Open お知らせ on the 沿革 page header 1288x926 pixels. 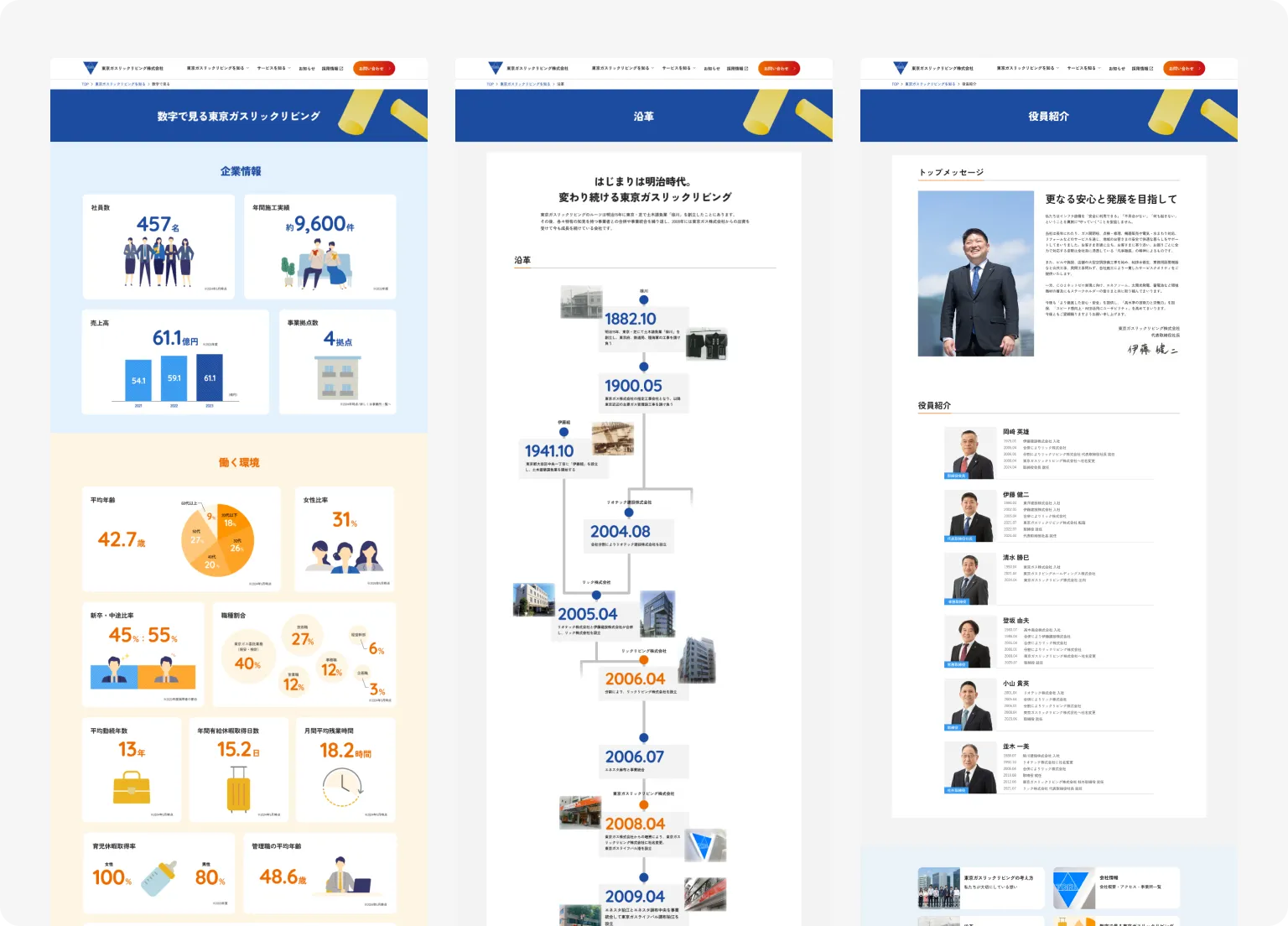pos(712,69)
